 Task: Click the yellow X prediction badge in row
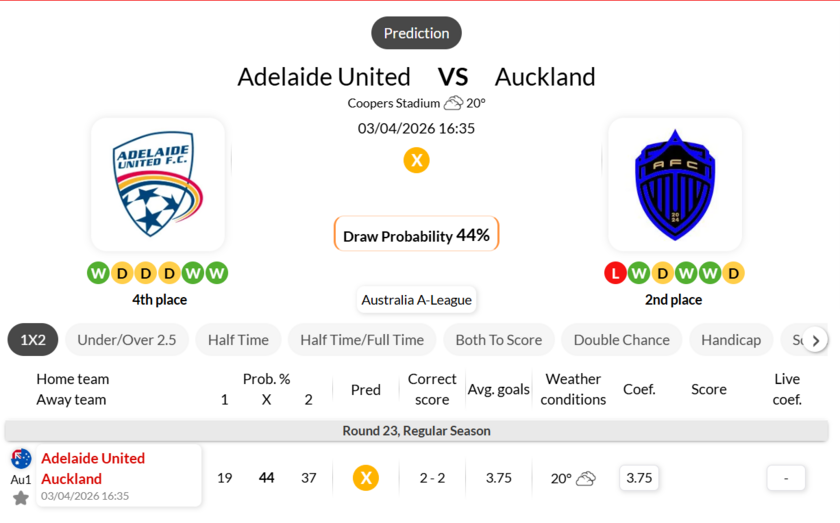click(366, 478)
